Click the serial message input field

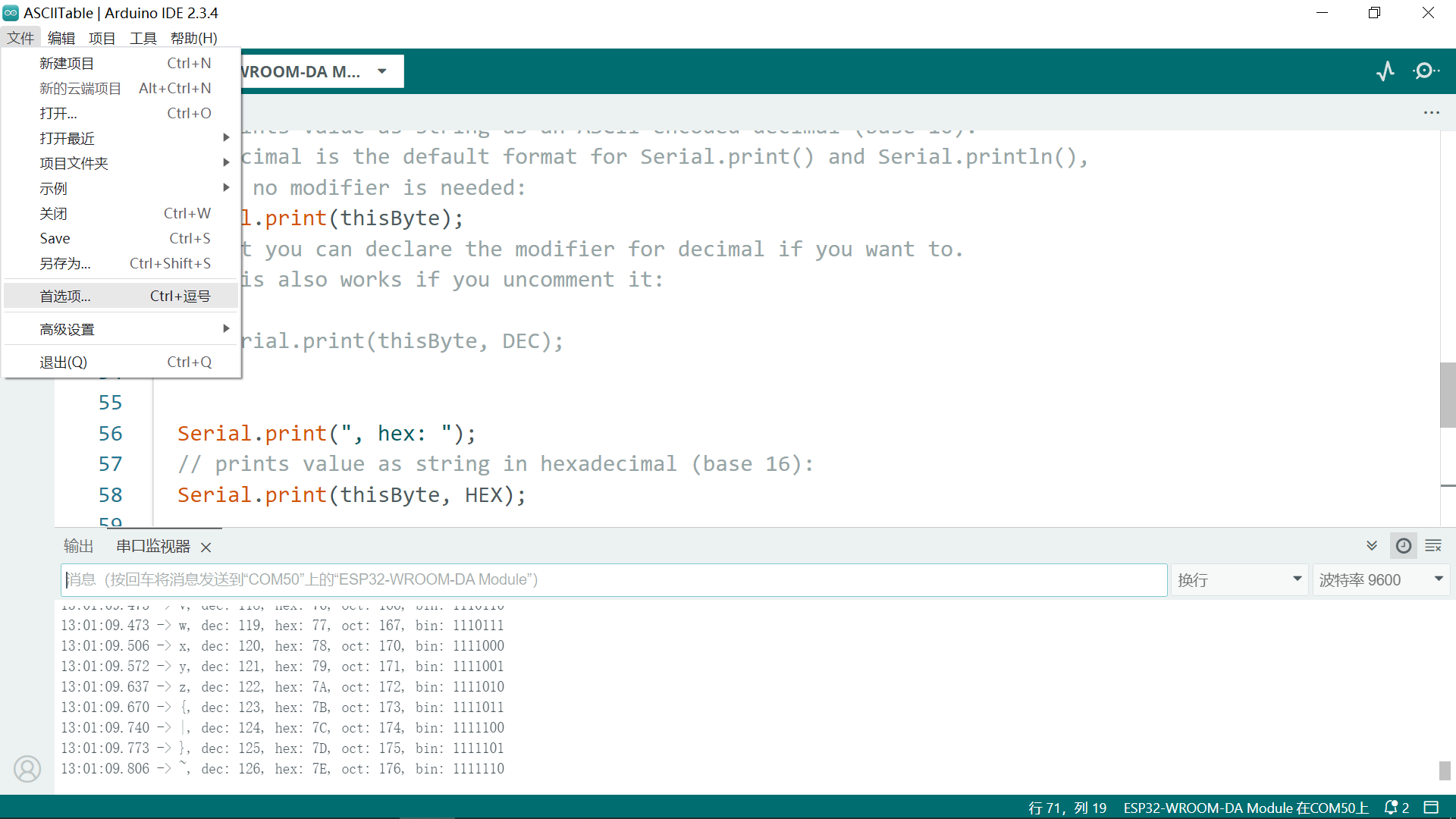[x=613, y=580]
